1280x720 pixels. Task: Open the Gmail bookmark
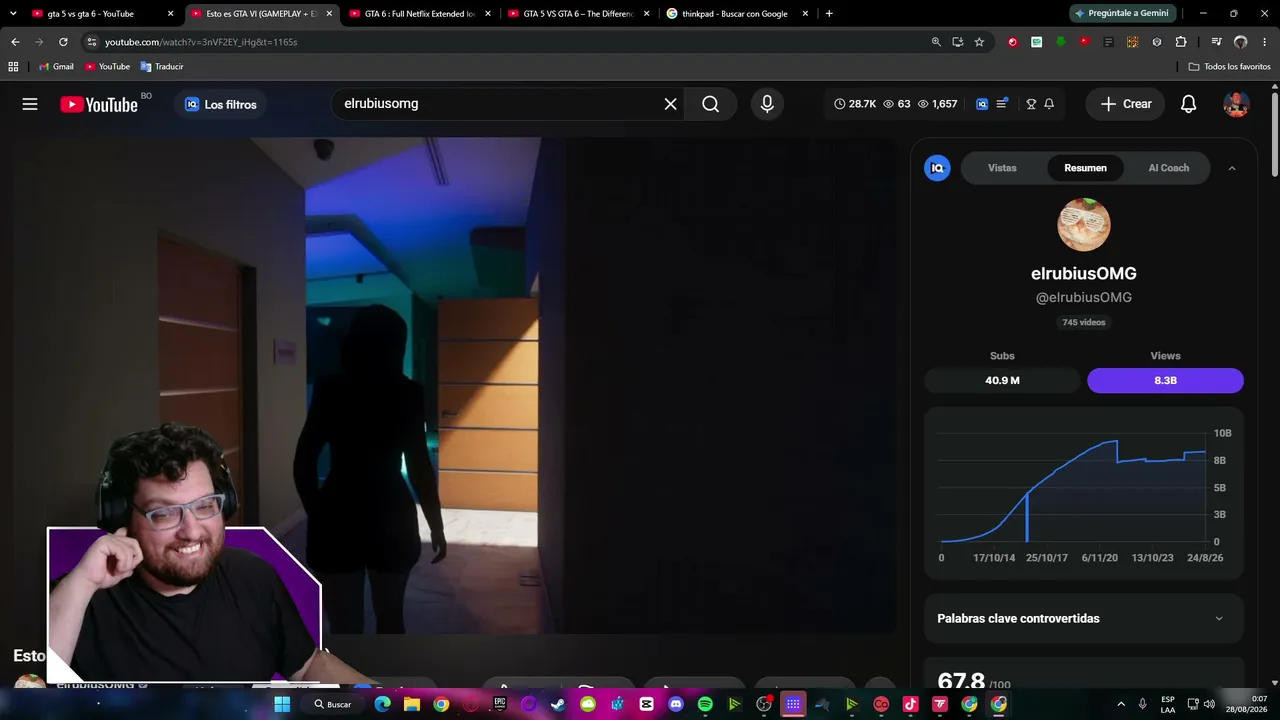click(56, 66)
